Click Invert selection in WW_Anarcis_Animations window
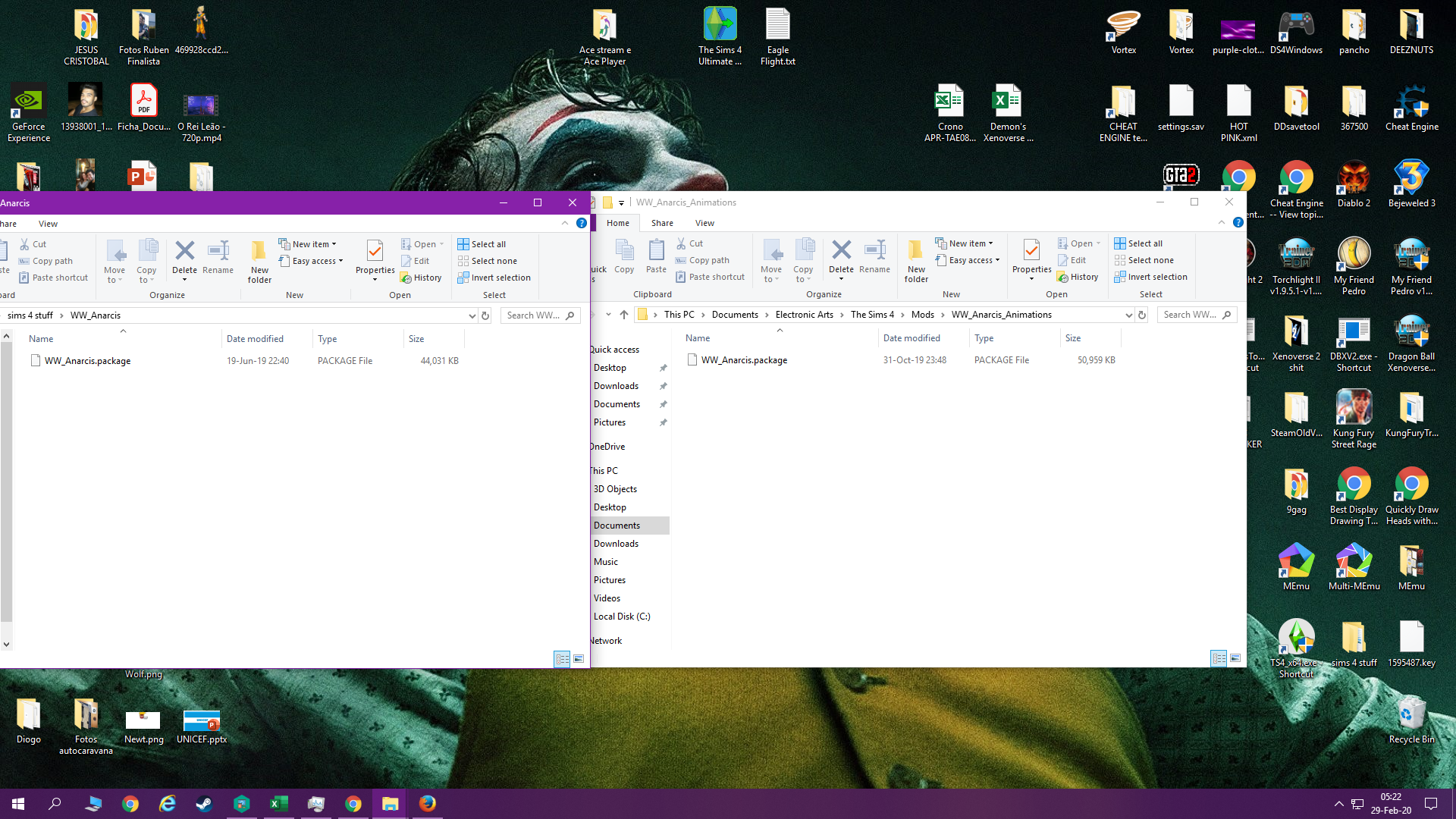This screenshot has width=1456, height=819. (1150, 277)
